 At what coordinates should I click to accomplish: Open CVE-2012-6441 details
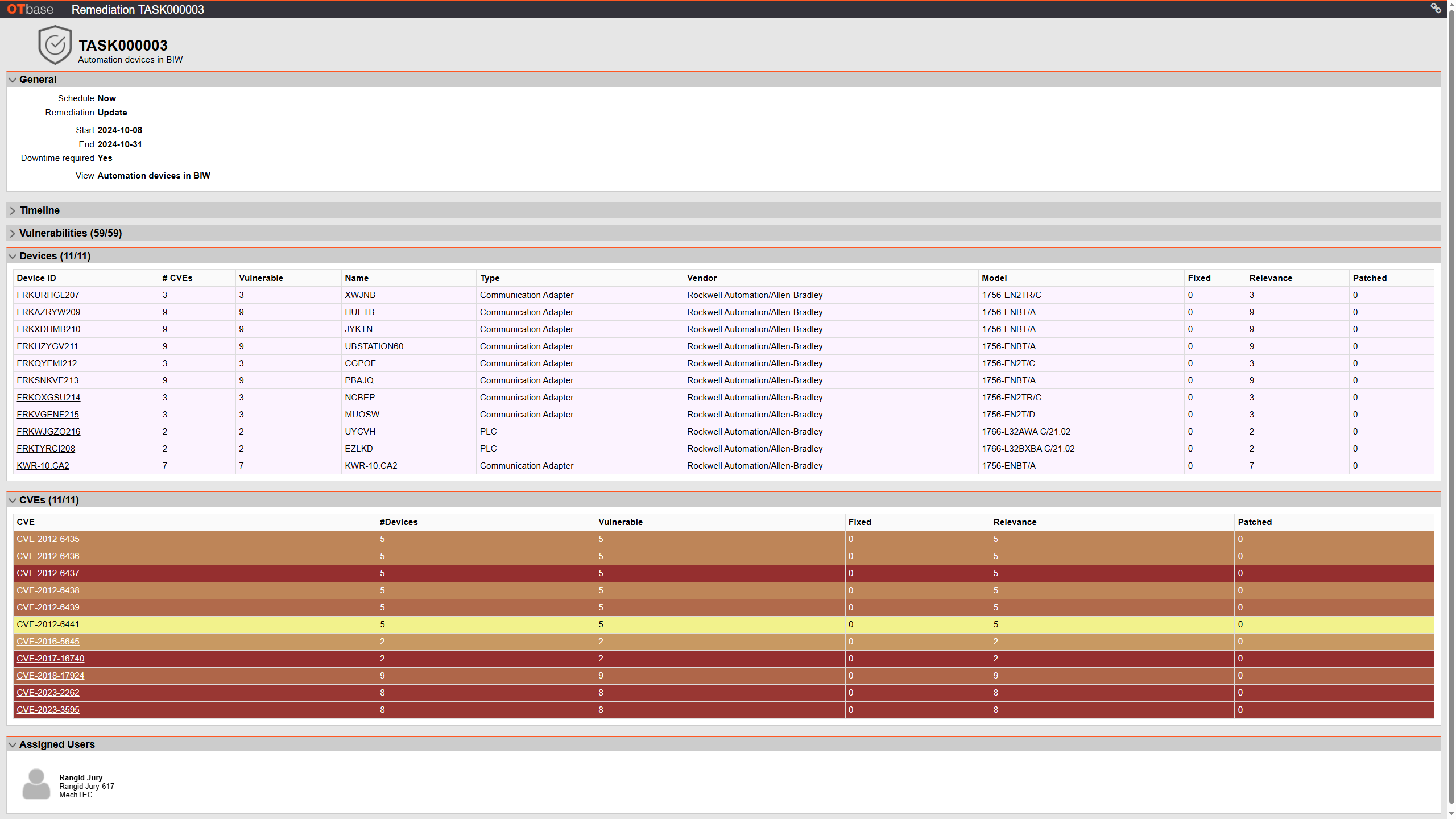coord(48,624)
